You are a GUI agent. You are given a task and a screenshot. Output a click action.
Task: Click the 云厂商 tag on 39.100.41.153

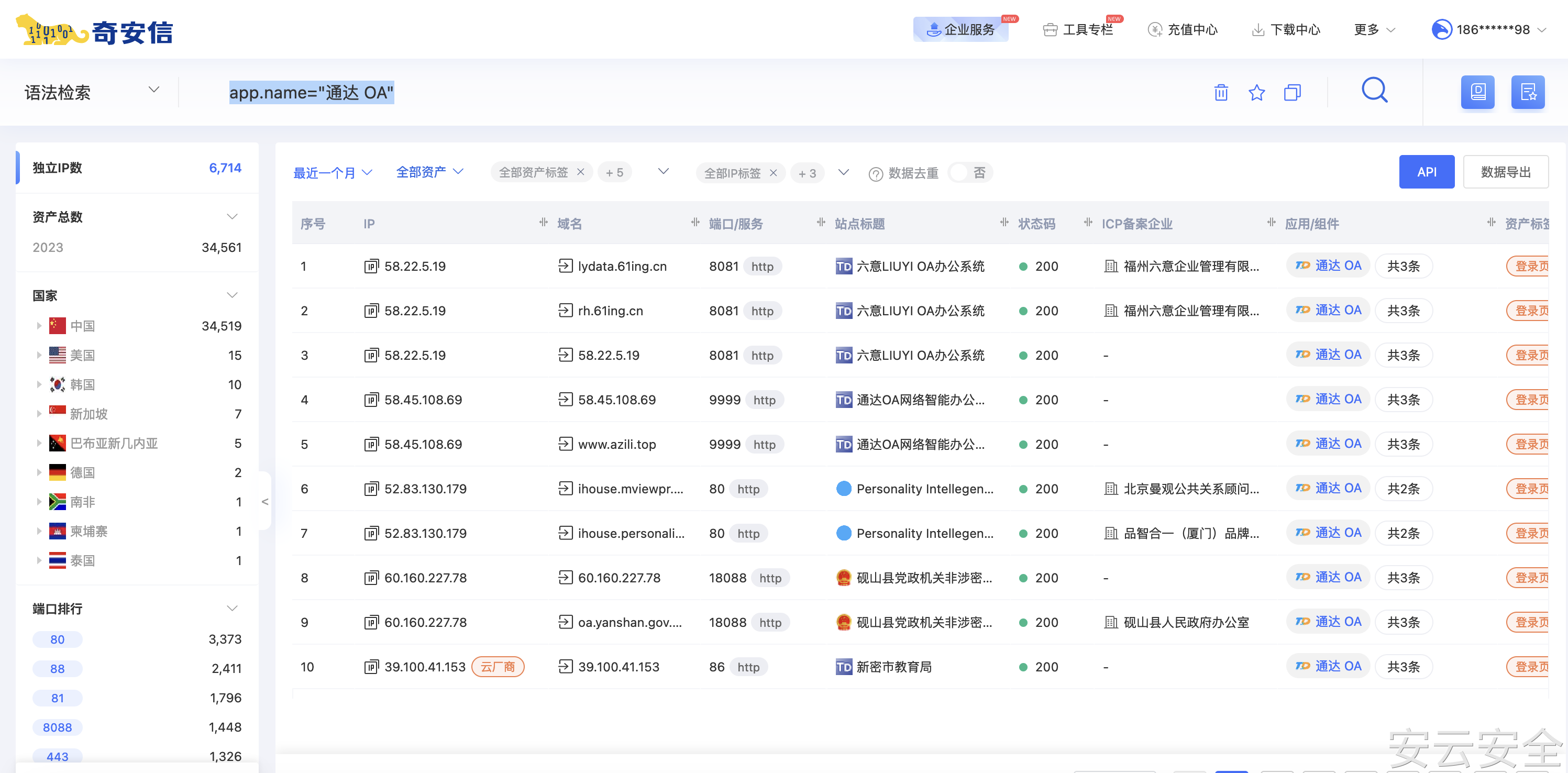coord(498,667)
